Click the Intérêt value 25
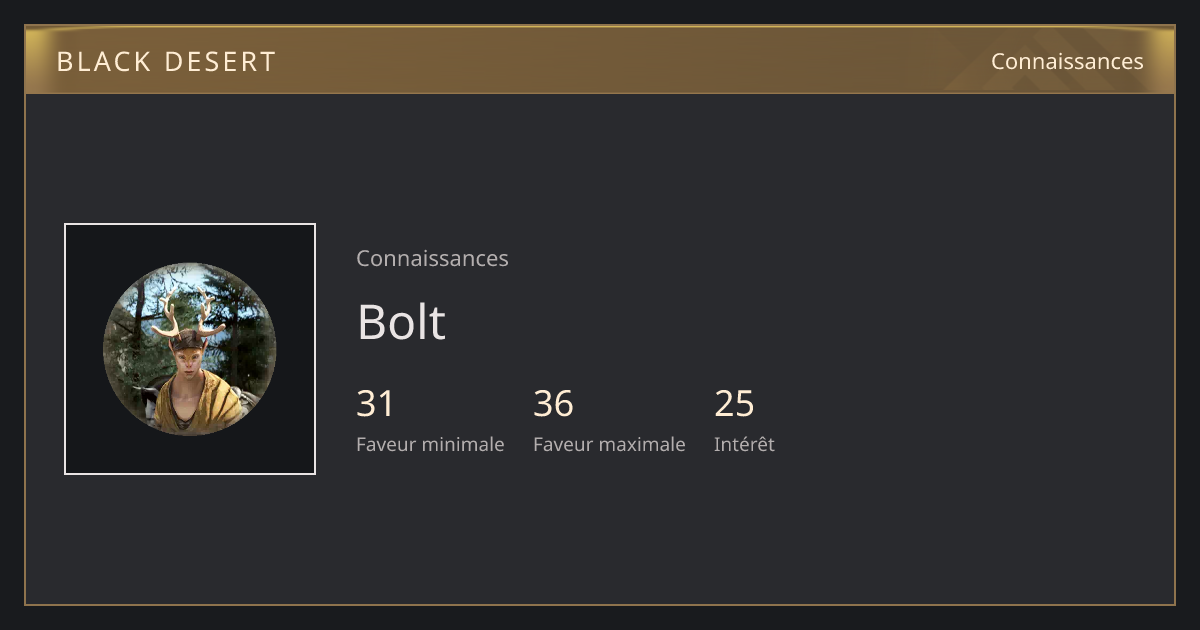 734,404
